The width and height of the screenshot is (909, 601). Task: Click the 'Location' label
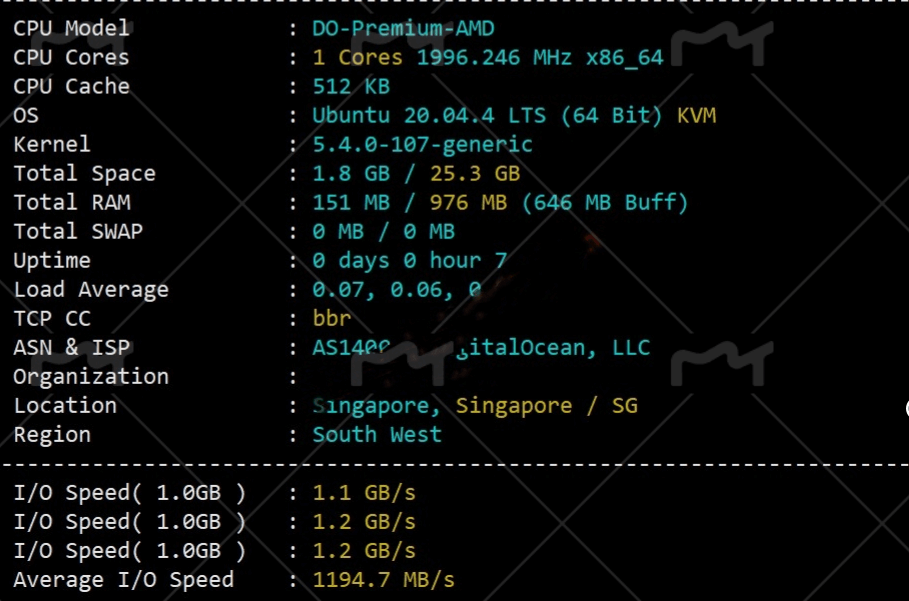(x=65, y=405)
